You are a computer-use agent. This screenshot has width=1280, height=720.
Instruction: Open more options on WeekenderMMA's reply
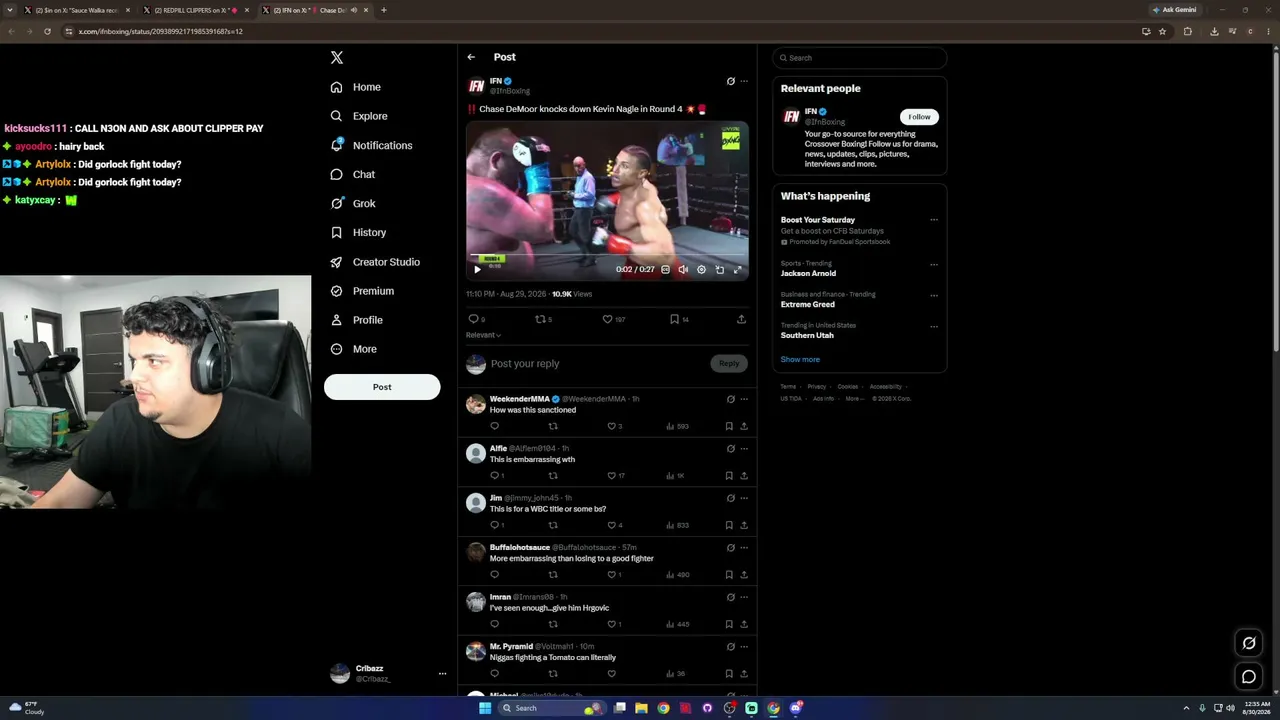point(744,399)
